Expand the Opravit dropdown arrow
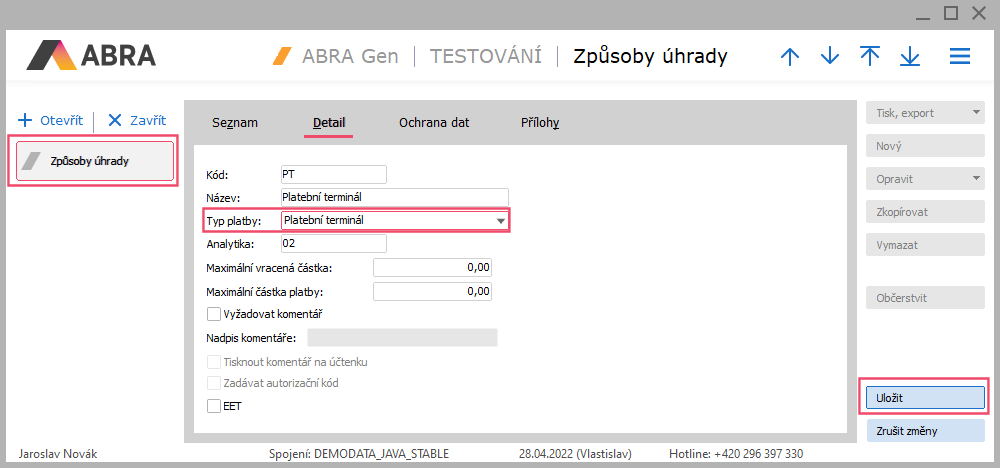Image resolution: width=1000 pixels, height=468 pixels. 976,180
